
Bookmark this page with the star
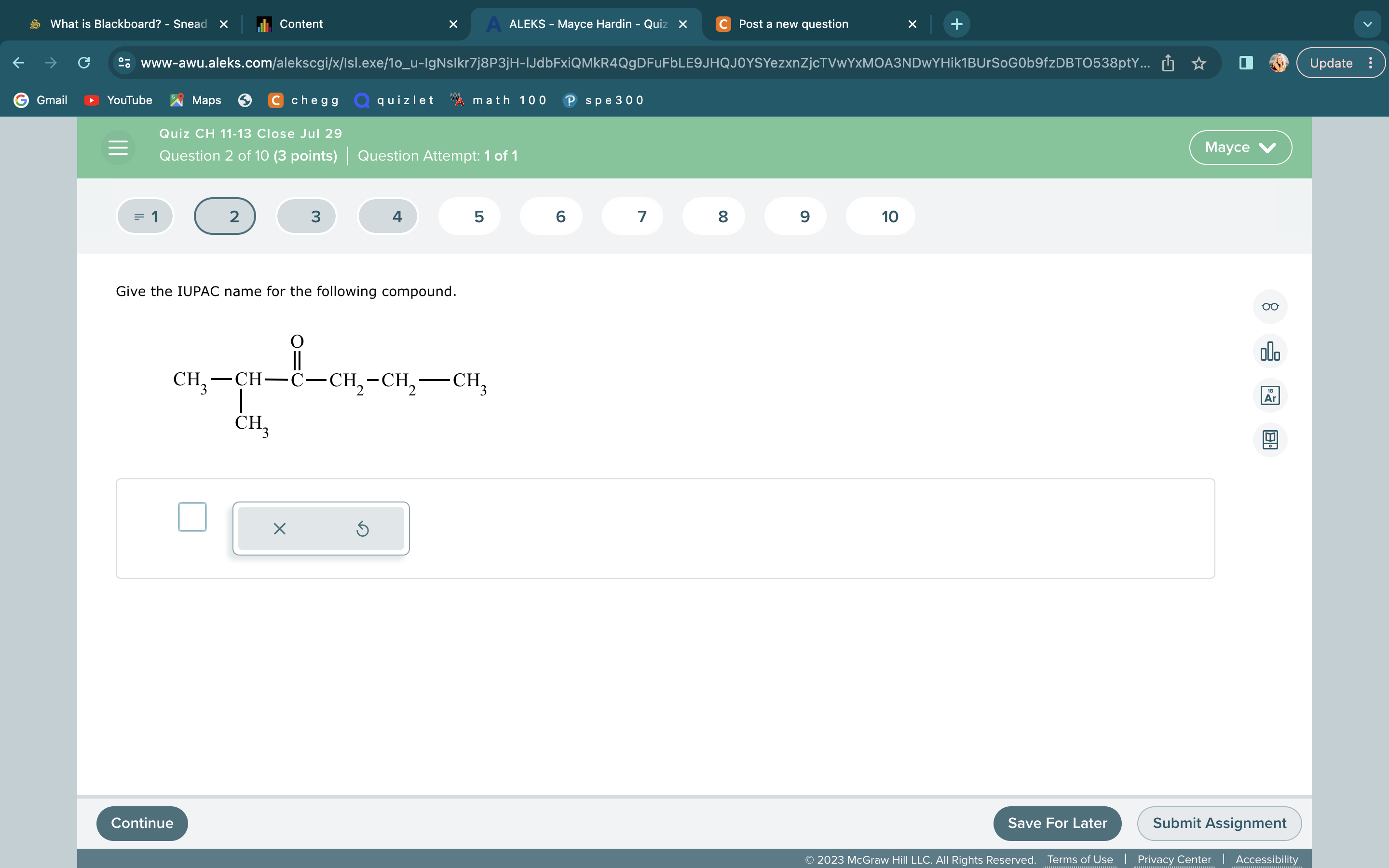(1198, 63)
